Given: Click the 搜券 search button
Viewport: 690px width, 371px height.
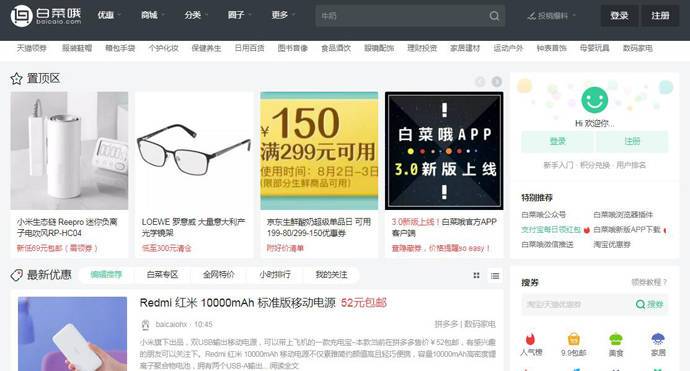Looking at the screenshot, I should tap(650, 304).
